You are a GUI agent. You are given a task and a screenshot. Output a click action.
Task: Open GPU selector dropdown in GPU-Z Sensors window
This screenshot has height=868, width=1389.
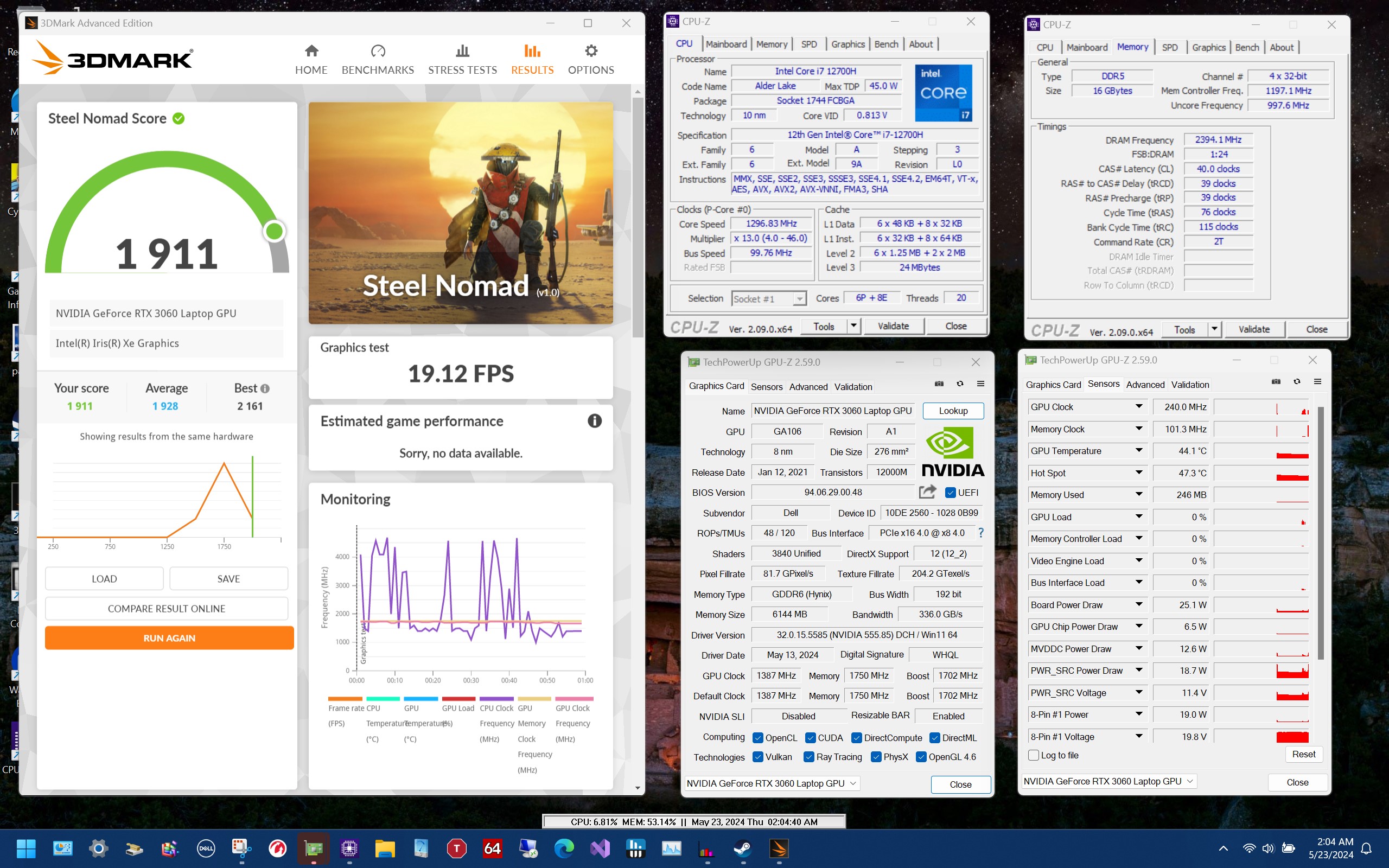point(1109,781)
